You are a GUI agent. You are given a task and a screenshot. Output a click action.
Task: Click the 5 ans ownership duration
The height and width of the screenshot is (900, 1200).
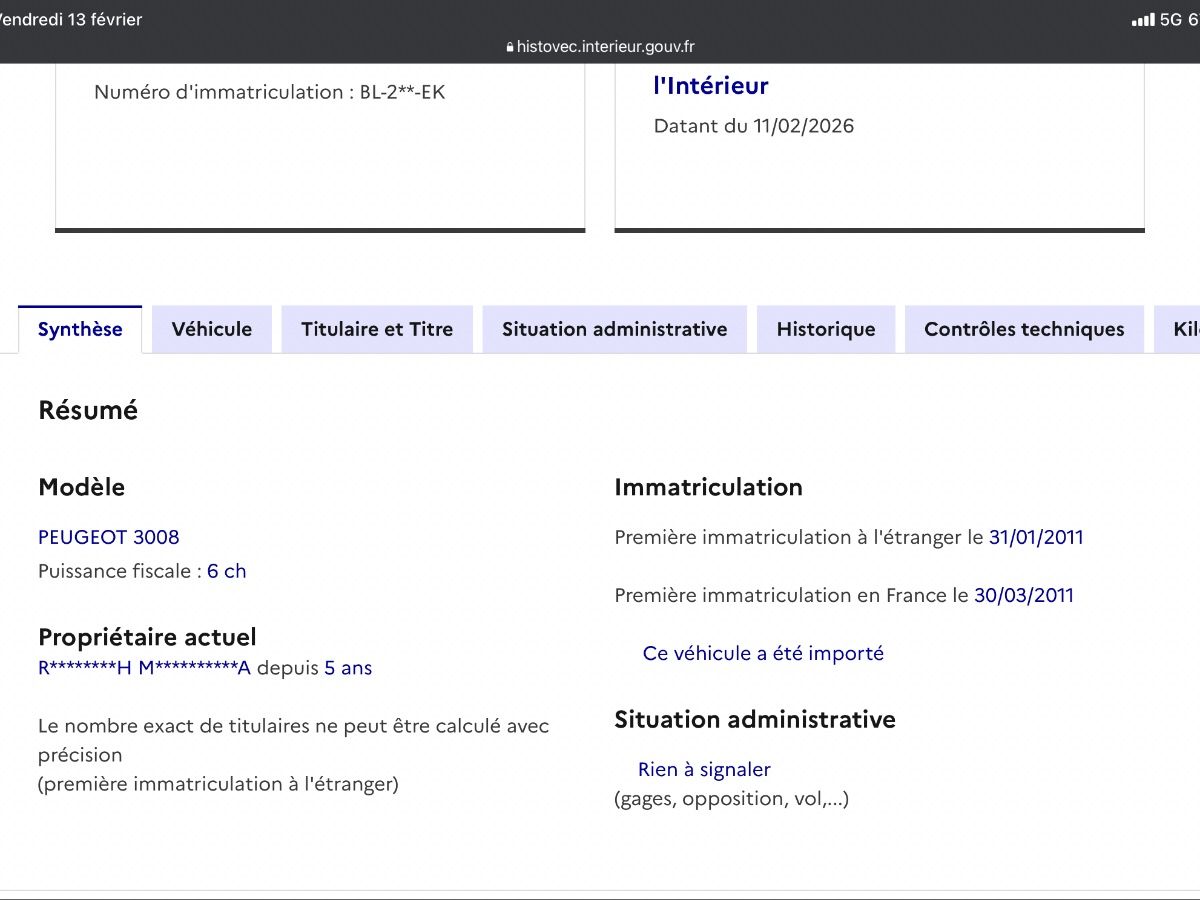(x=348, y=668)
